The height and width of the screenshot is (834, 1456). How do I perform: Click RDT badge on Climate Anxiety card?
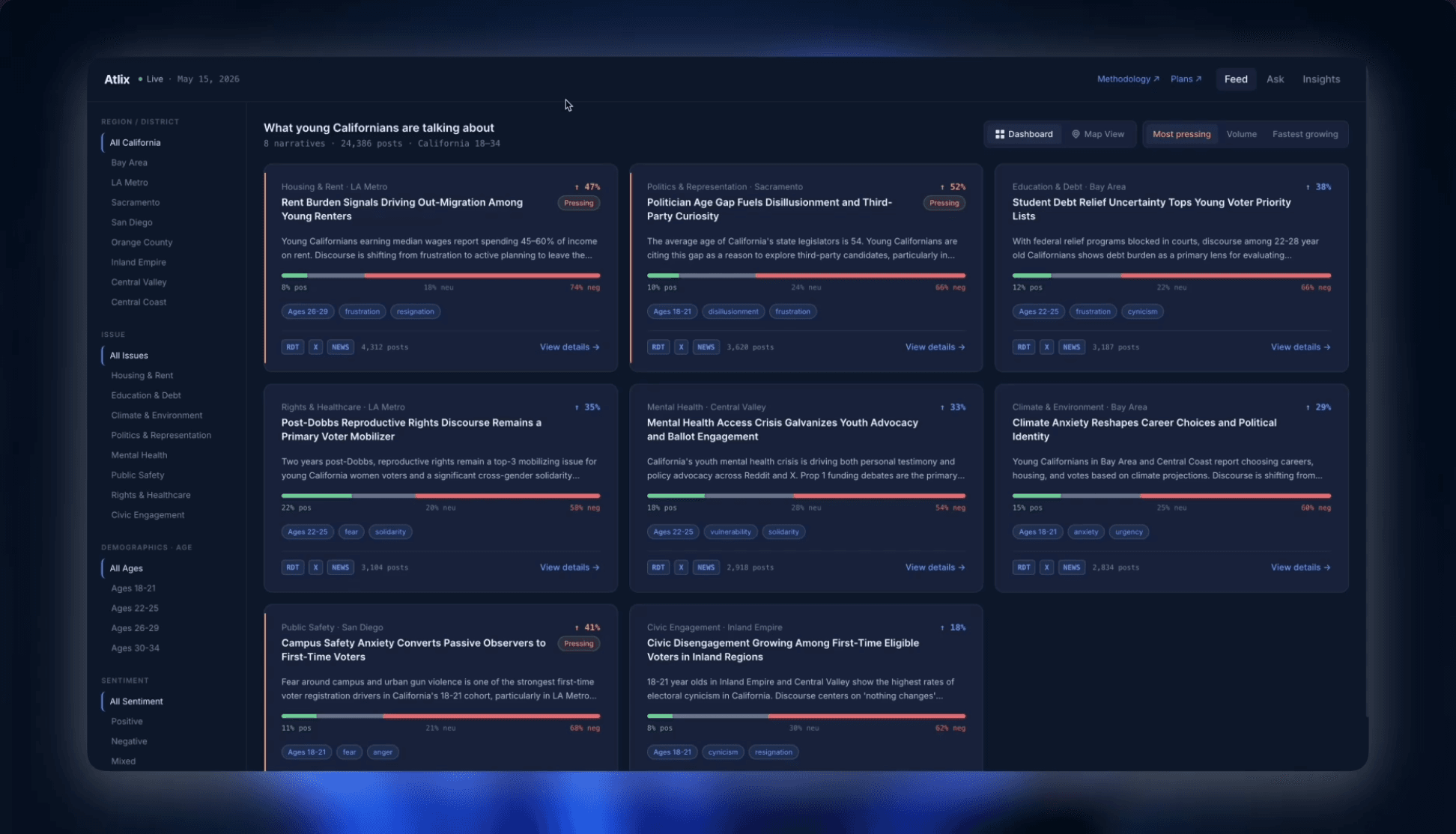tap(1024, 567)
